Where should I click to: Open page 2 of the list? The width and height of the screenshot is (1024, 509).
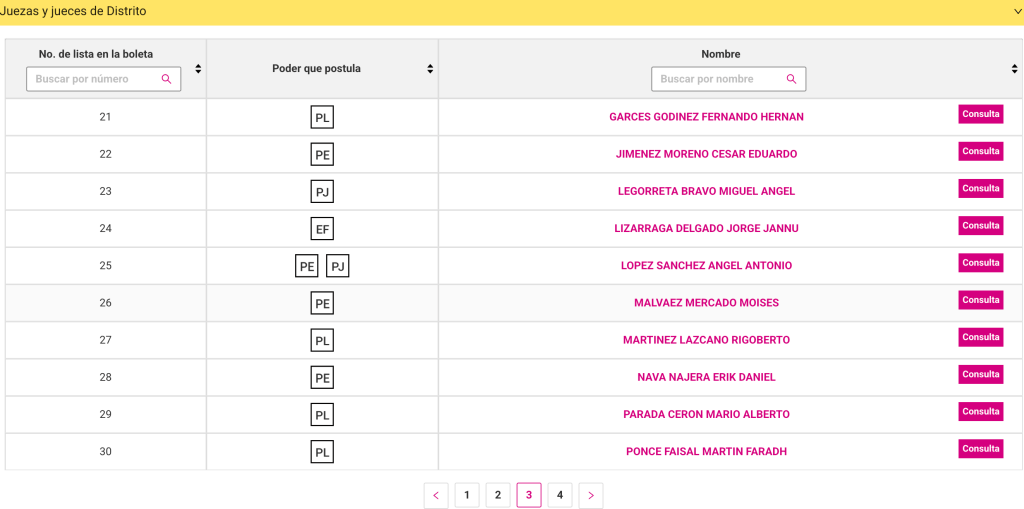coord(498,495)
